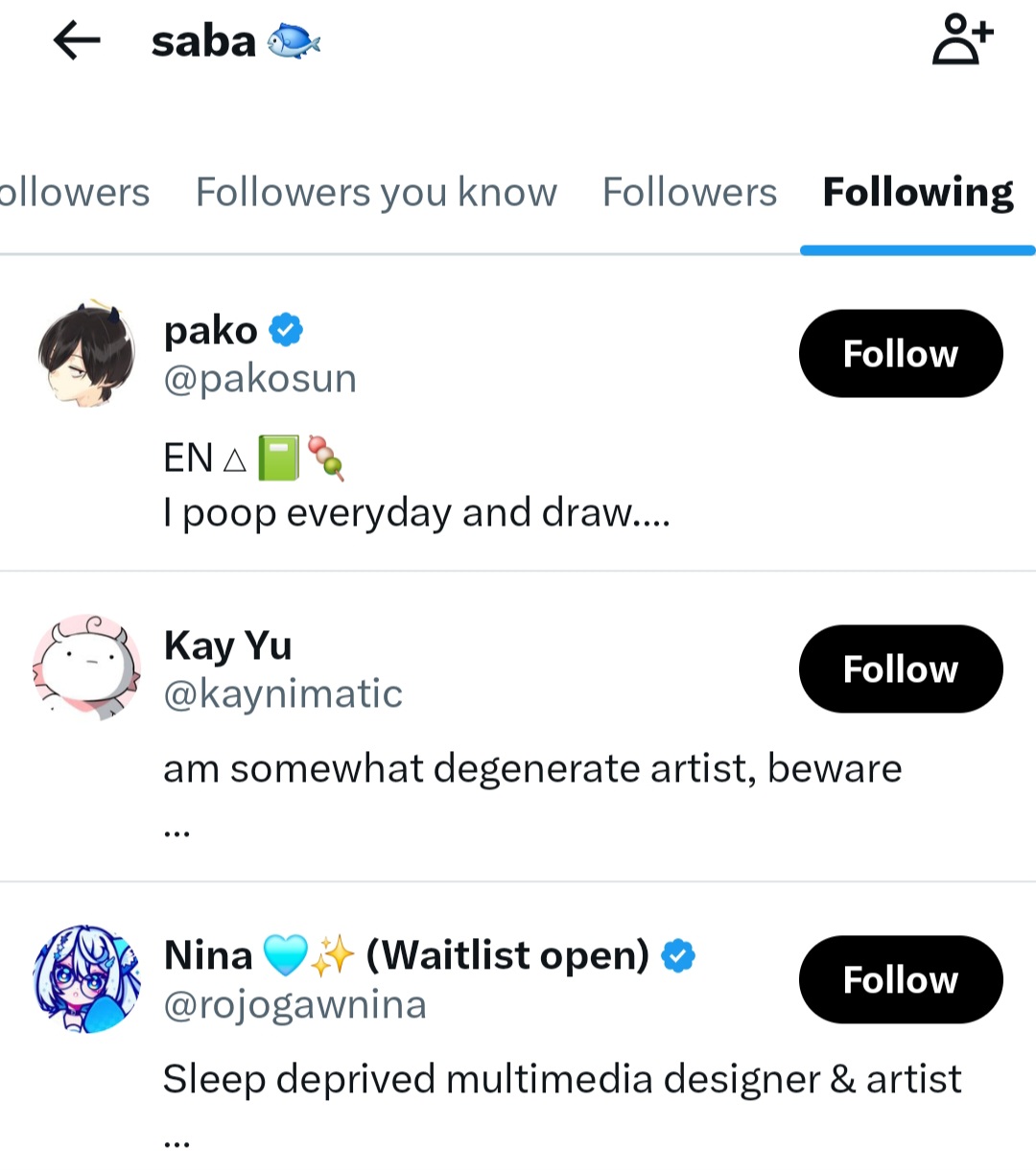Screen dimensions: 1036x1173
Task: Open pako's profile picture
Action: (86, 354)
